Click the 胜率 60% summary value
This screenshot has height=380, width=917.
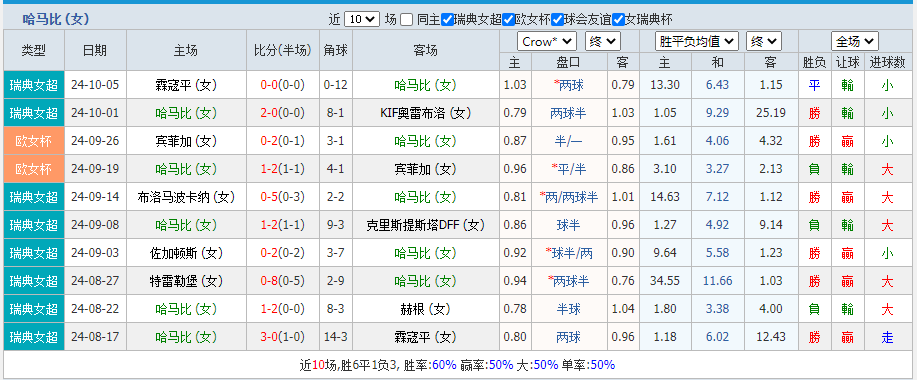pyautogui.click(x=444, y=365)
